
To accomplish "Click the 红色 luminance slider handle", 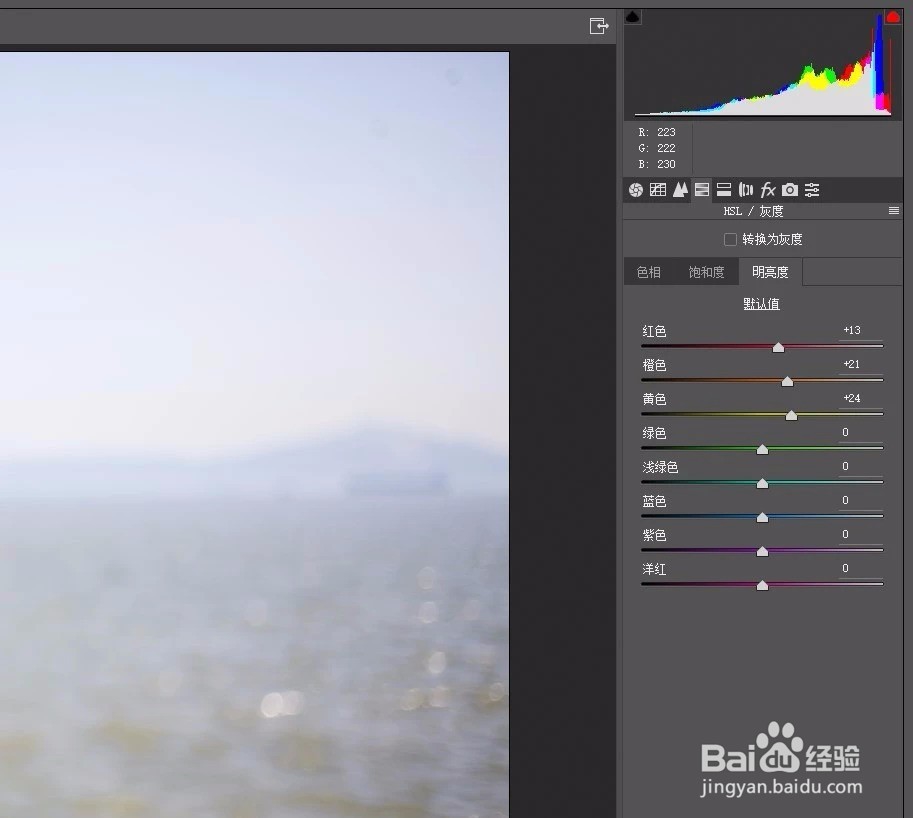I will (x=778, y=348).
